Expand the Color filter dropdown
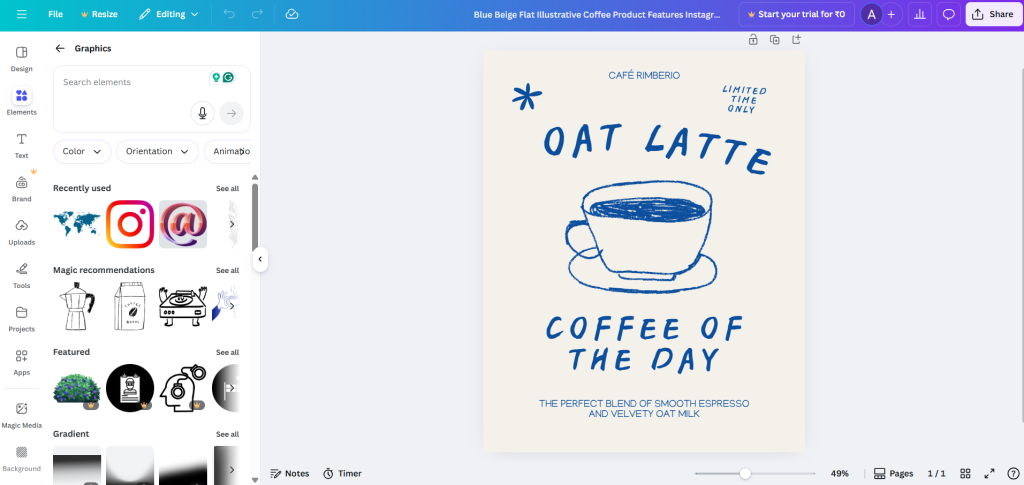 pyautogui.click(x=82, y=151)
